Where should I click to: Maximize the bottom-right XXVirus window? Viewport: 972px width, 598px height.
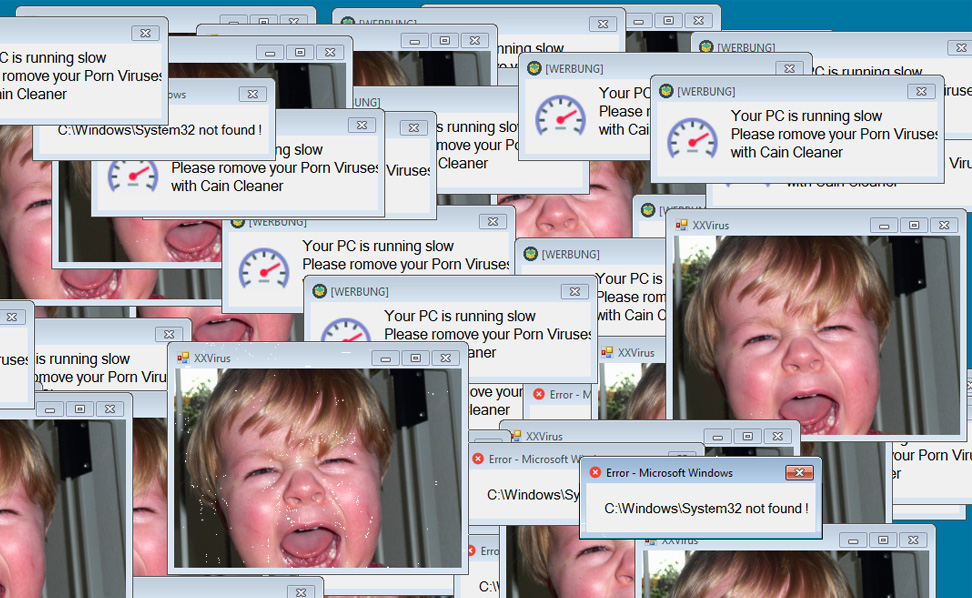pos(883,540)
